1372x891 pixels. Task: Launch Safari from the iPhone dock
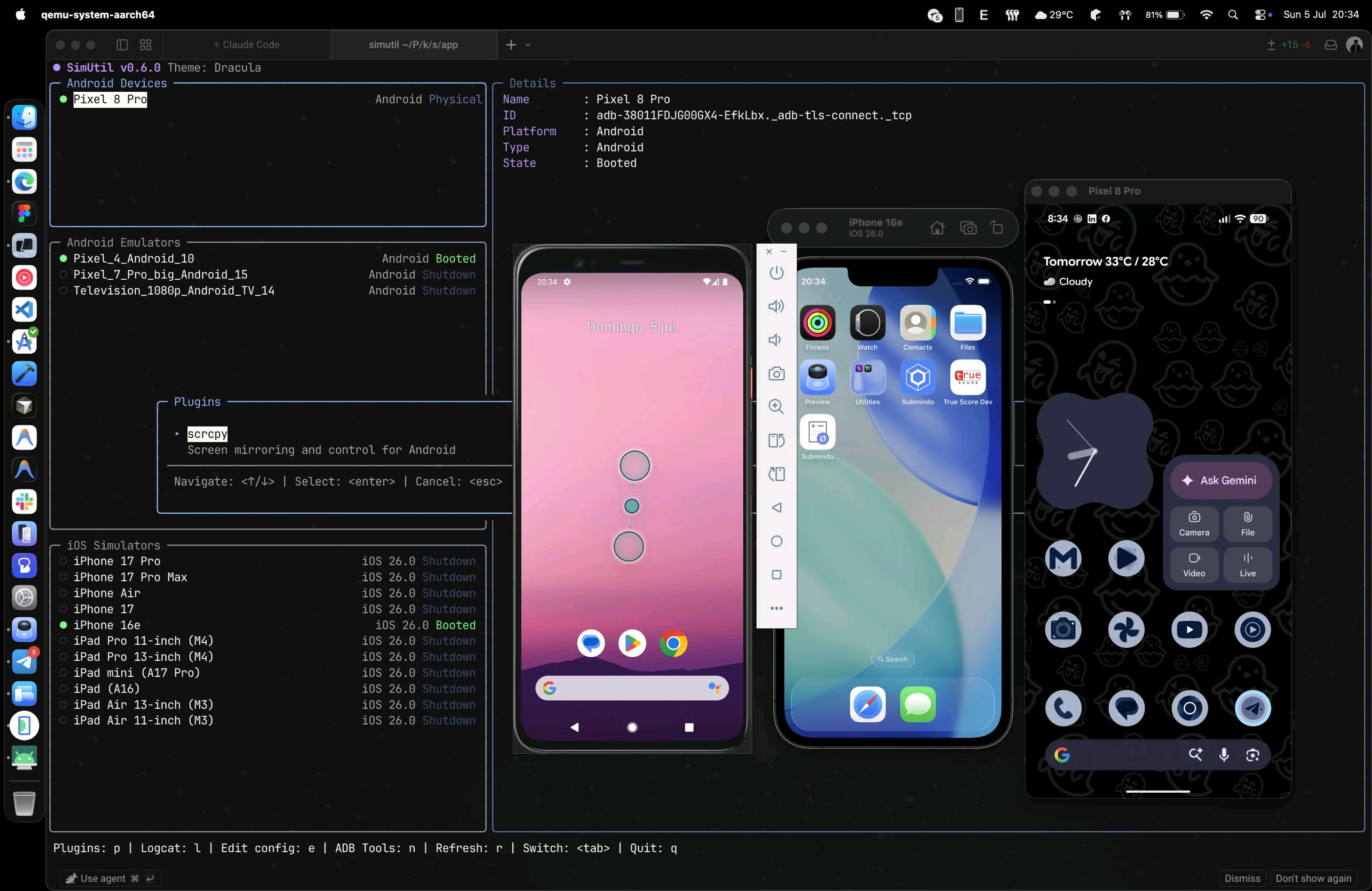(868, 704)
